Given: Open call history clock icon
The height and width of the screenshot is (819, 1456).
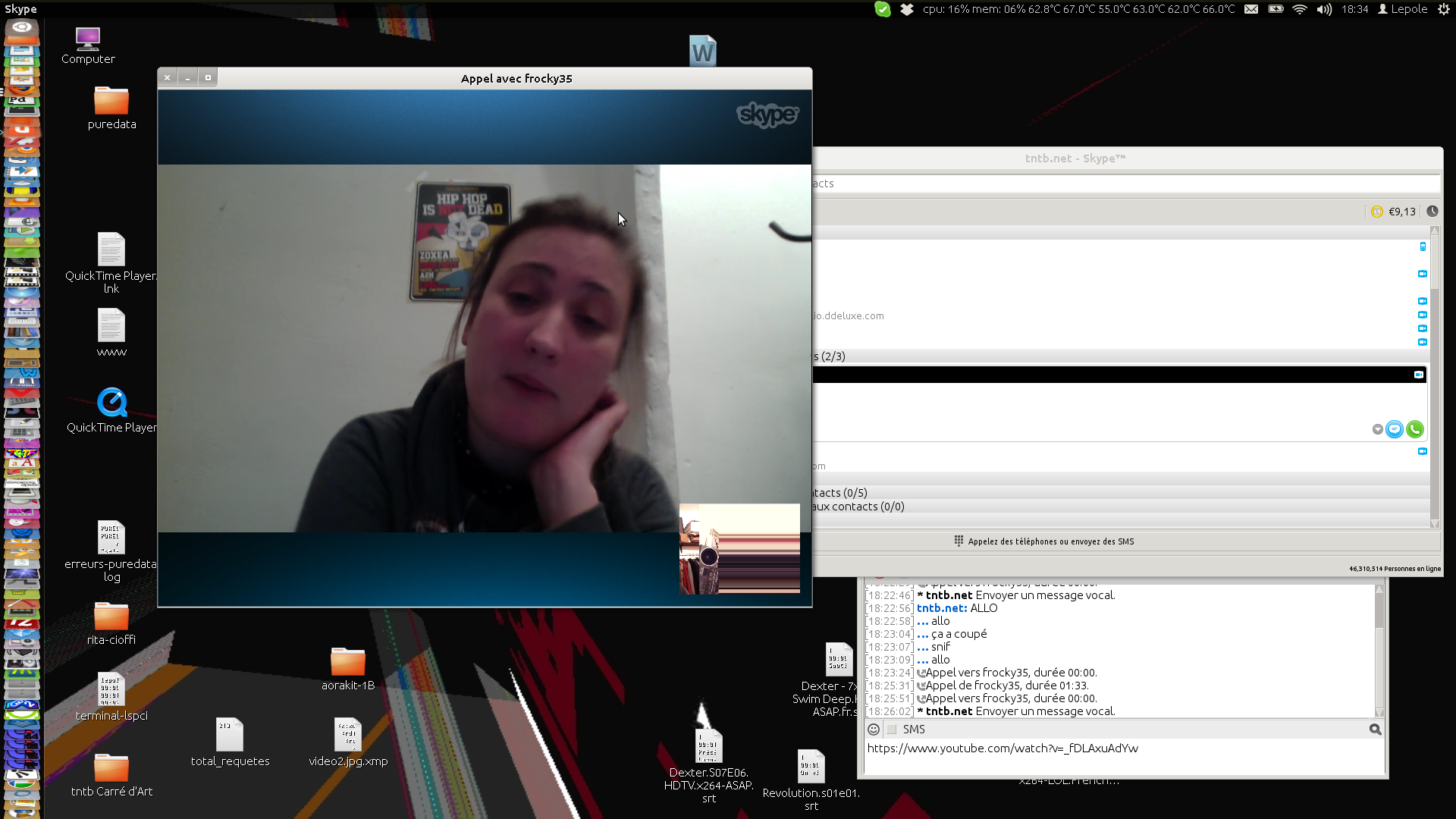Looking at the screenshot, I should (x=1432, y=212).
